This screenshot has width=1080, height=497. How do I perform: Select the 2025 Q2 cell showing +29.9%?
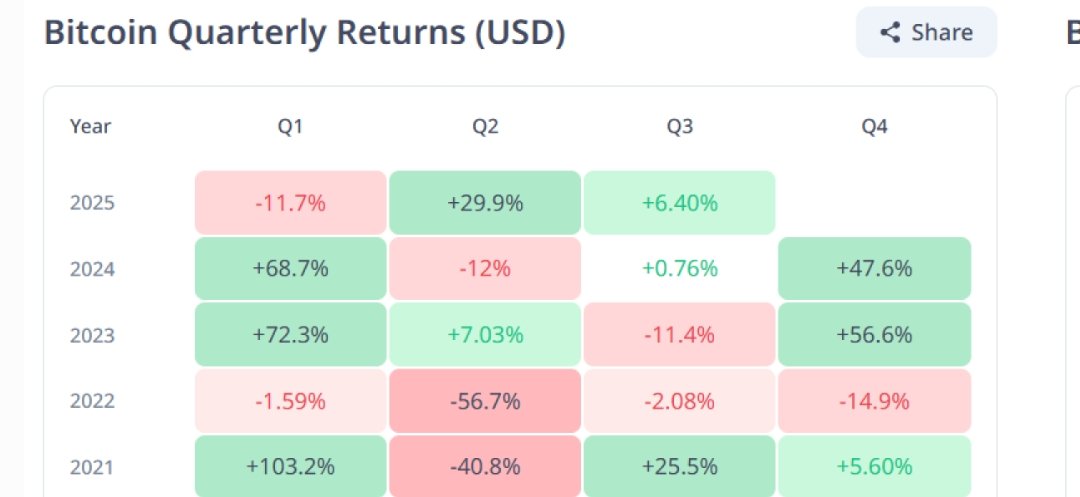pyautogui.click(x=485, y=203)
